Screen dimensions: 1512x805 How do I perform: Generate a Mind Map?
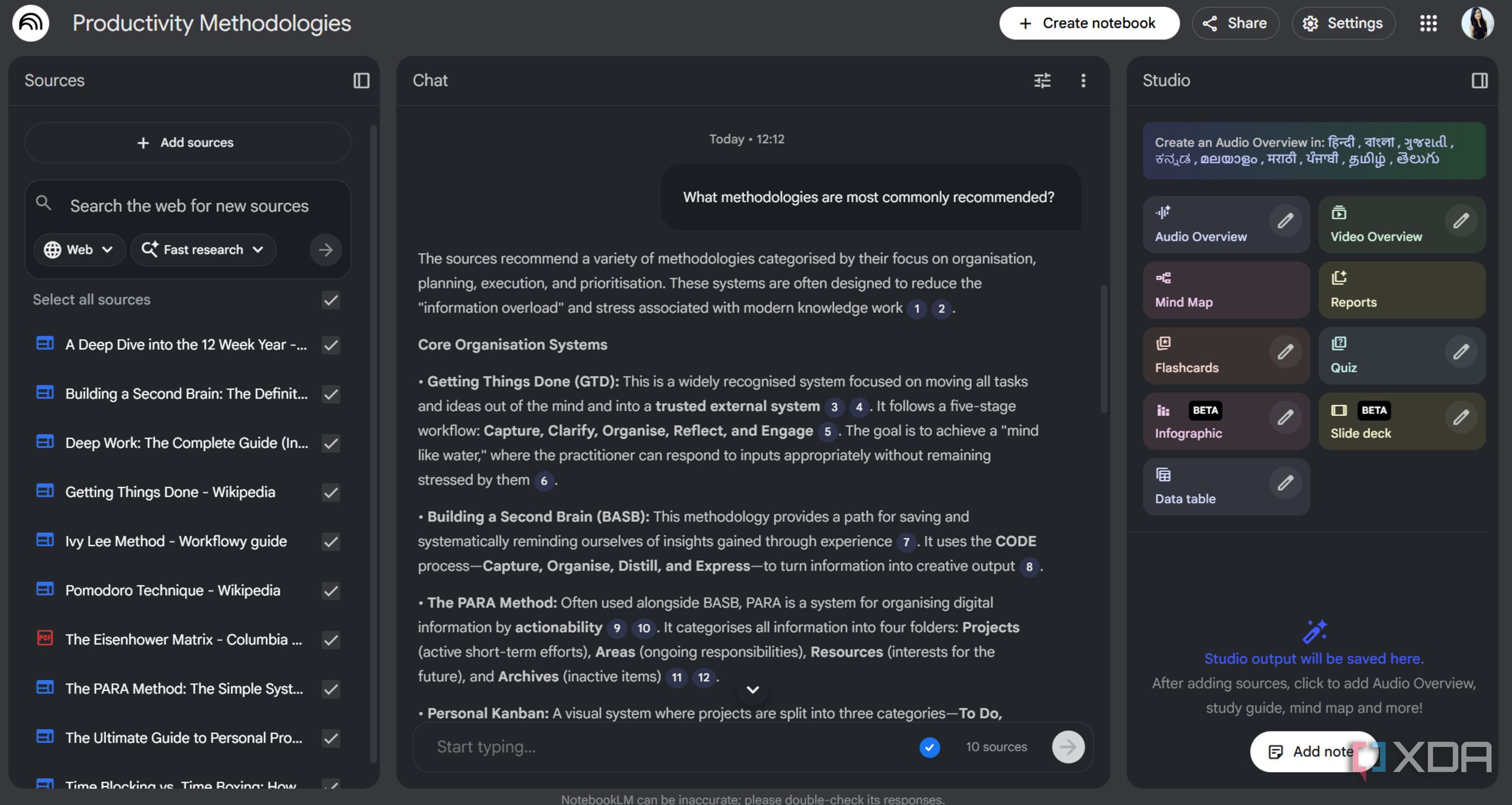(1225, 290)
